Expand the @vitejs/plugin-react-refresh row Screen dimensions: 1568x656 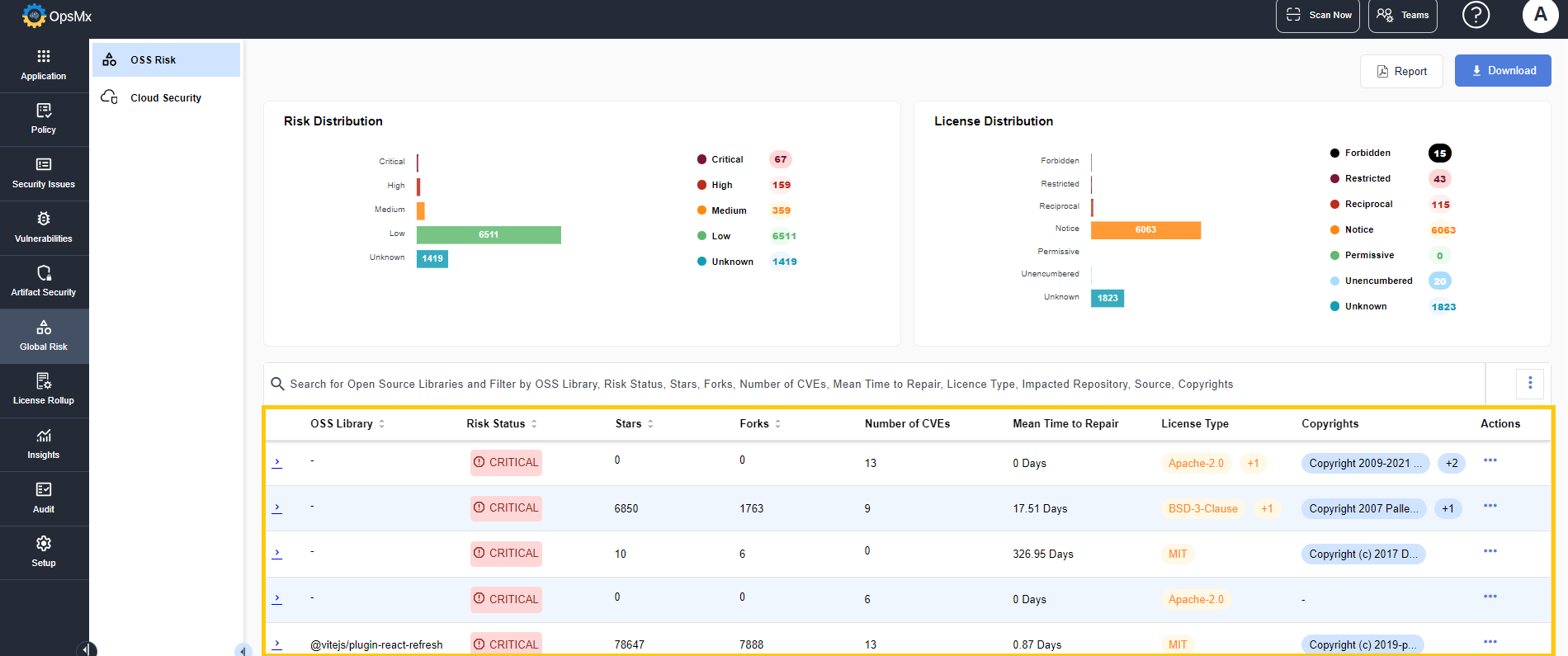[x=277, y=644]
